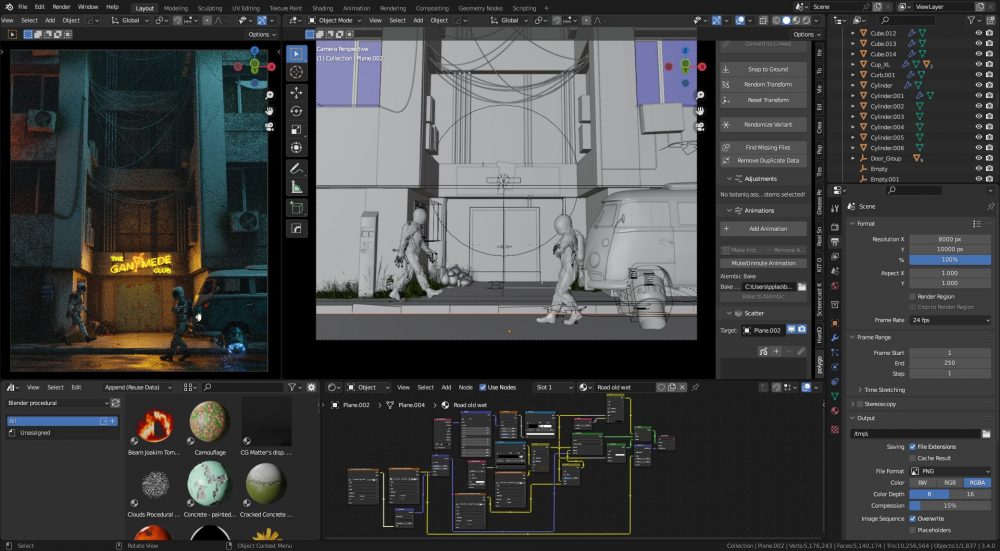The height and width of the screenshot is (551, 1000).
Task: Open asset browser settings gear icon
Action: pyautogui.click(x=311, y=387)
